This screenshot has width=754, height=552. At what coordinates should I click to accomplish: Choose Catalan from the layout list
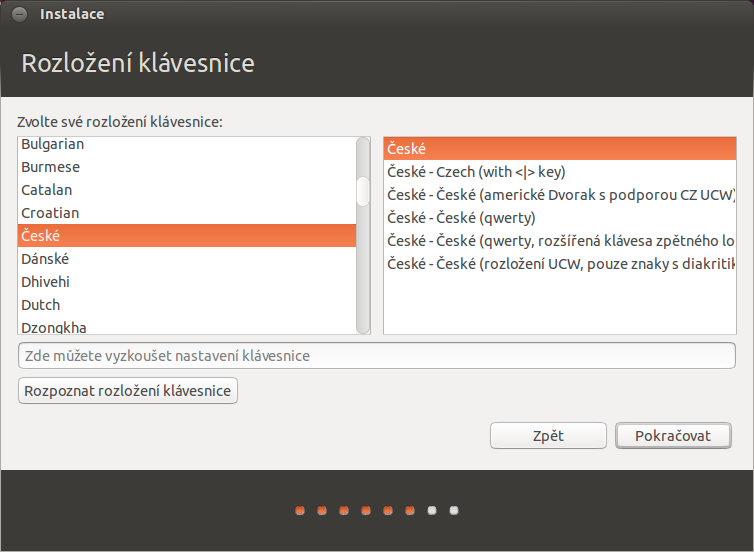187,190
